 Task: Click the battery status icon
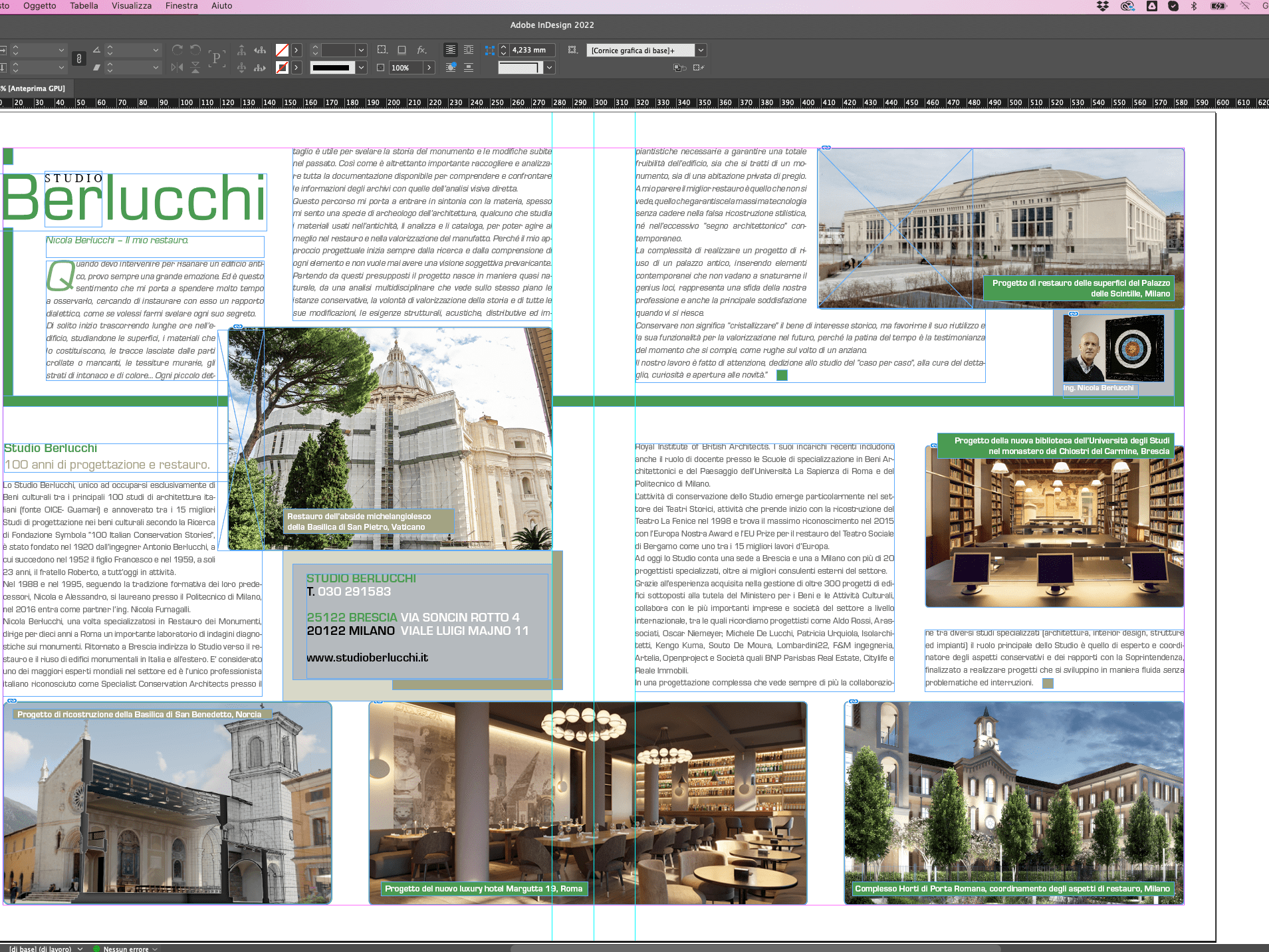coord(1218,6)
